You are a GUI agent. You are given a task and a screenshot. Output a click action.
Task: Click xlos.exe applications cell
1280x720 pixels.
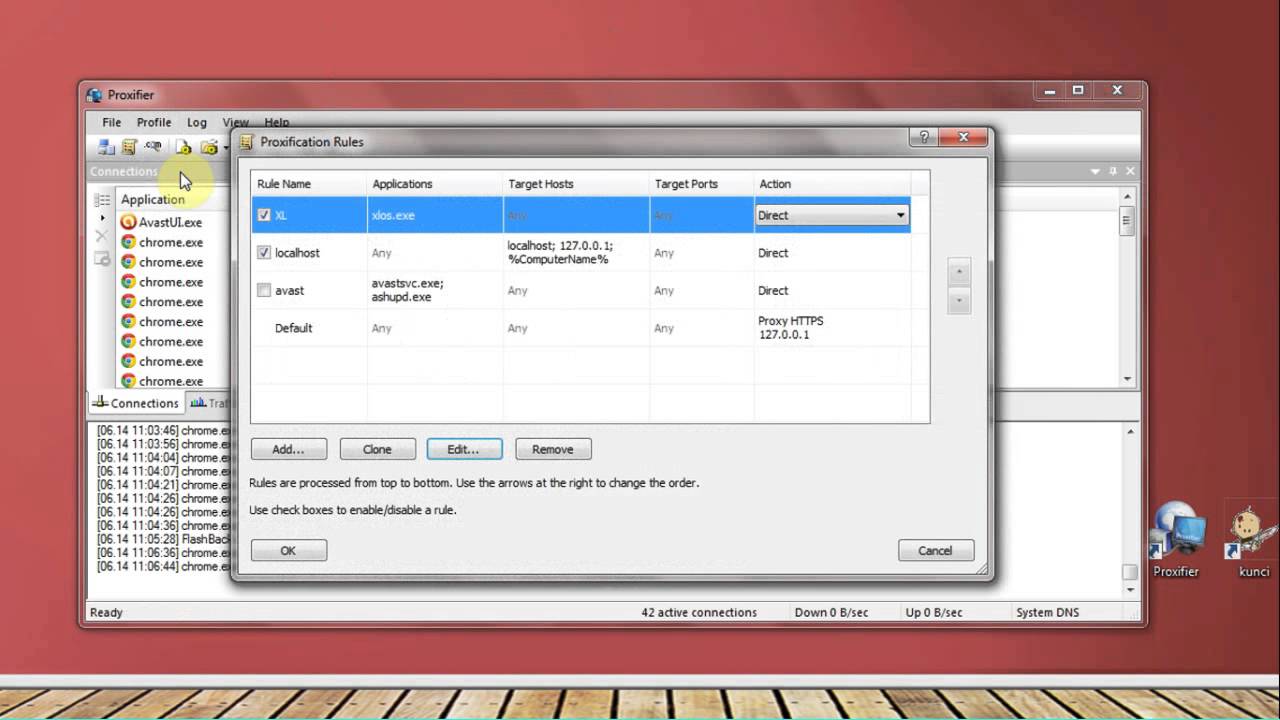coord(435,215)
